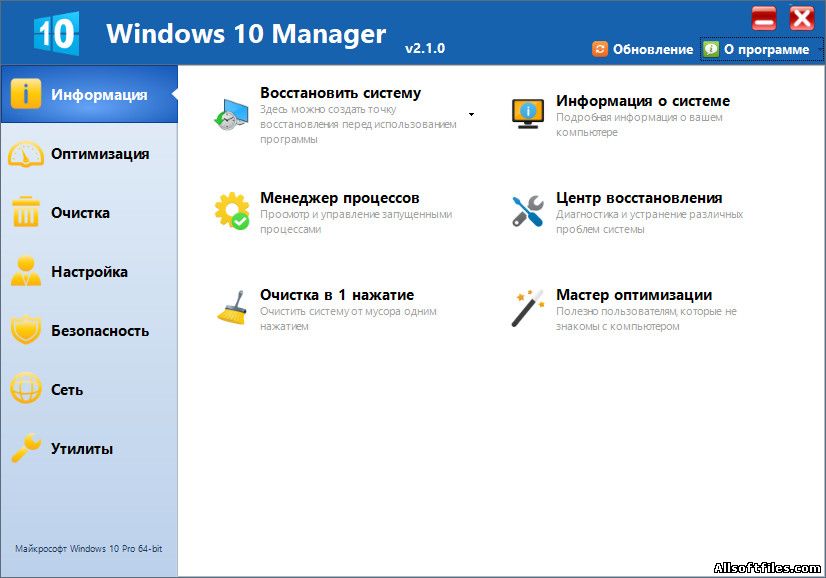This screenshot has height=578, width=826.
Task: Click the system restore monitor icon
Action: 231,114
